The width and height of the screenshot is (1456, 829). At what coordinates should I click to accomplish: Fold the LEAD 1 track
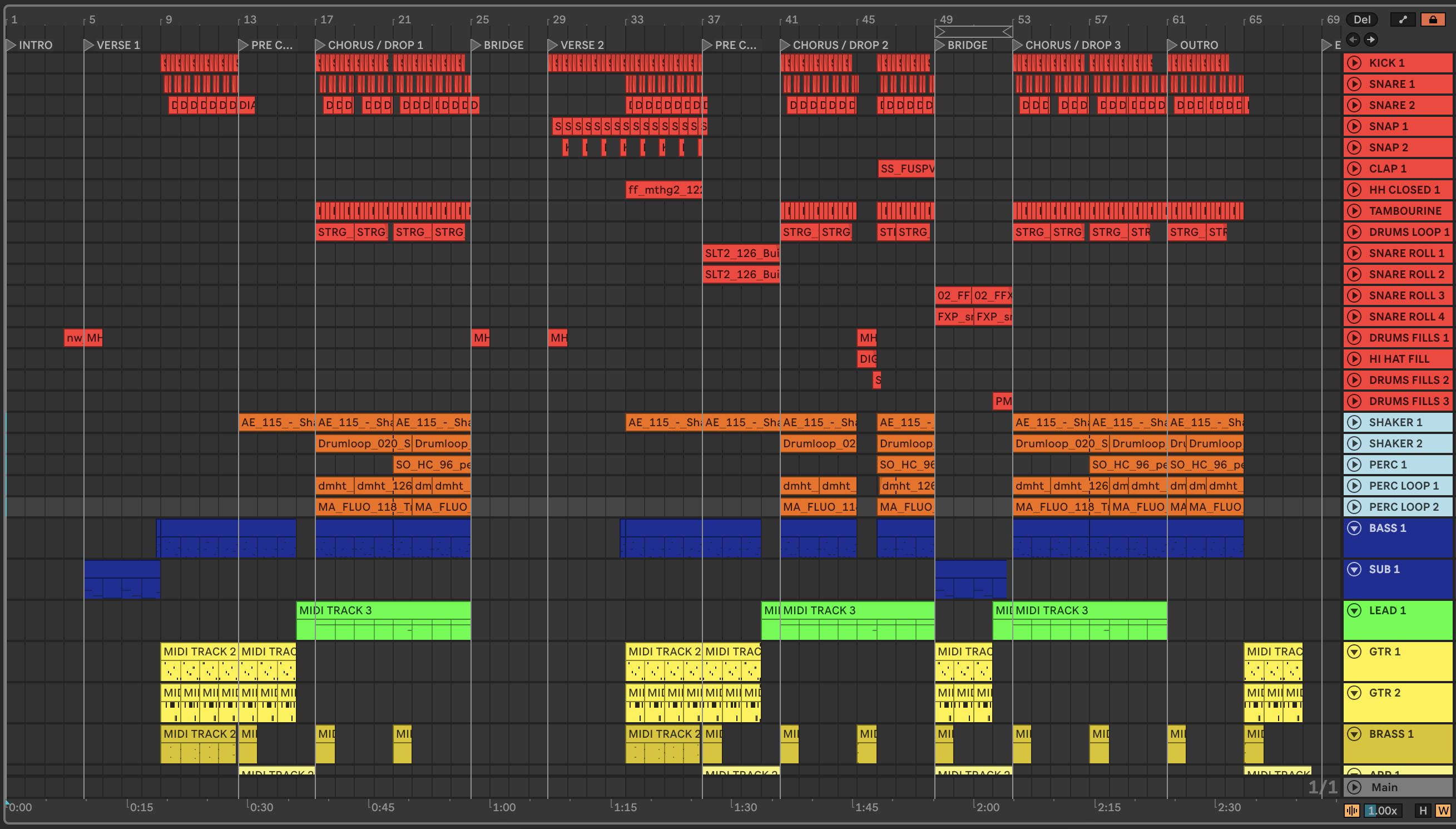pyautogui.click(x=1354, y=610)
